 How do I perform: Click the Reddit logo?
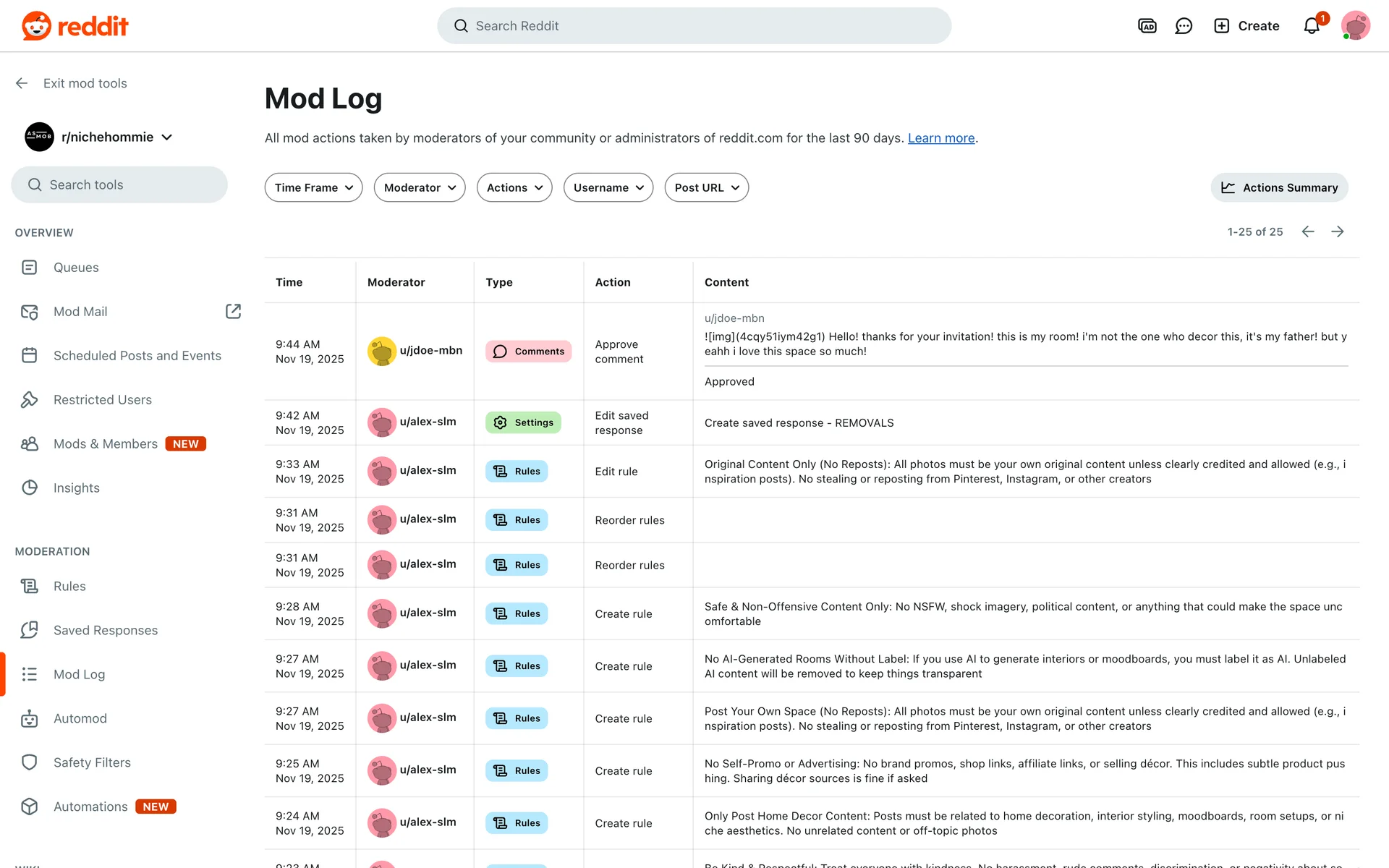[75, 26]
